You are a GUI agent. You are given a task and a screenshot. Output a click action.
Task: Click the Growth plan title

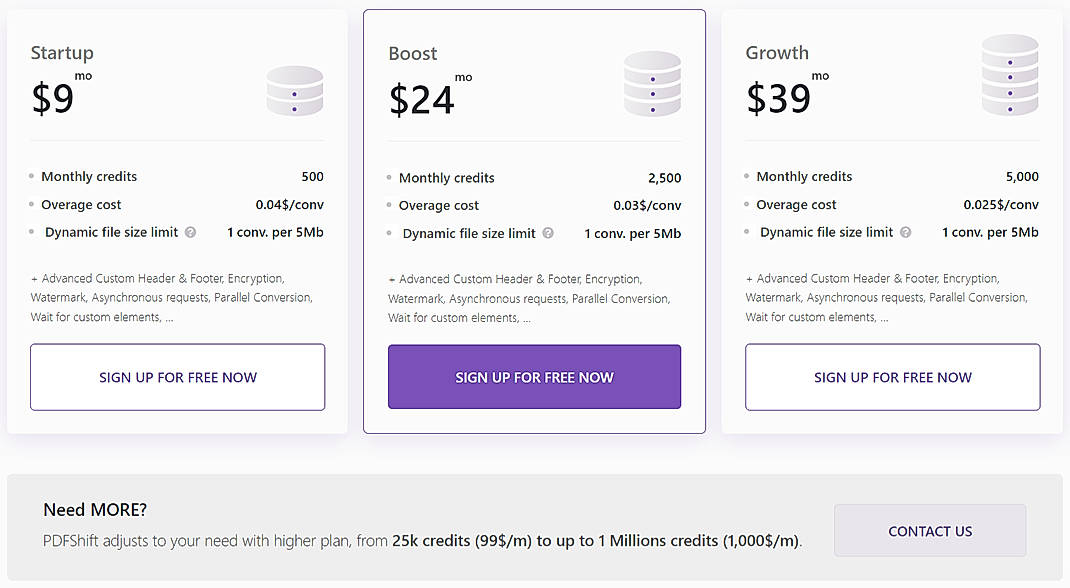pos(777,53)
